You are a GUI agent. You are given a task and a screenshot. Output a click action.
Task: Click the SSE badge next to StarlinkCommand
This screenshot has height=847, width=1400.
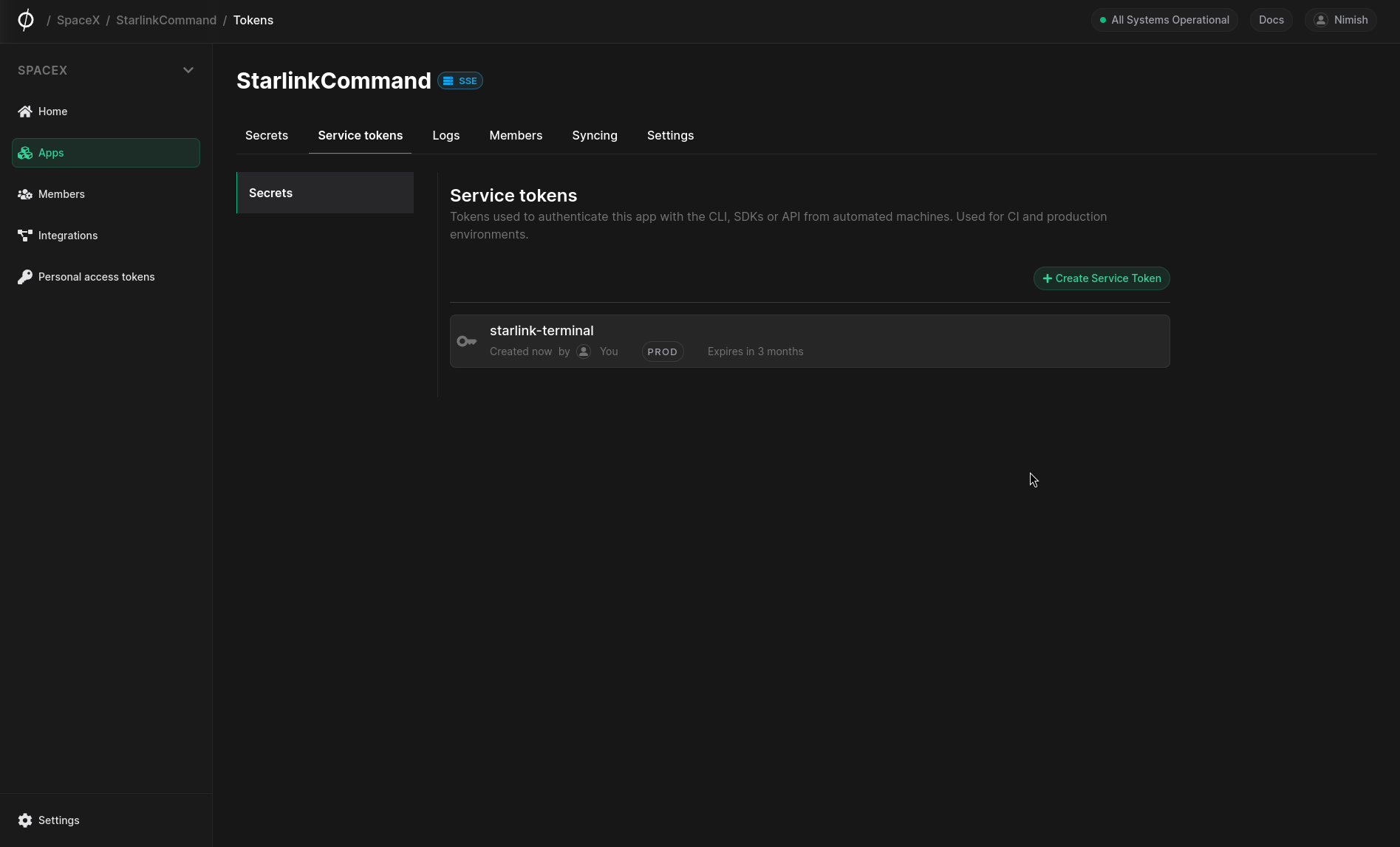(460, 80)
